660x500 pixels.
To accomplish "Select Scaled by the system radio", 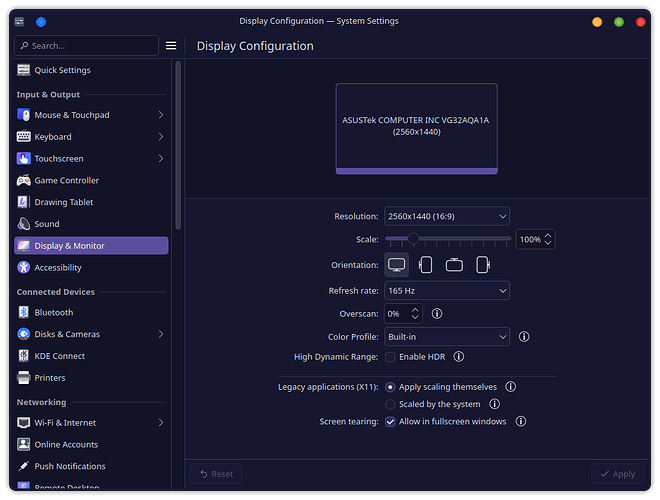I will click(x=390, y=404).
